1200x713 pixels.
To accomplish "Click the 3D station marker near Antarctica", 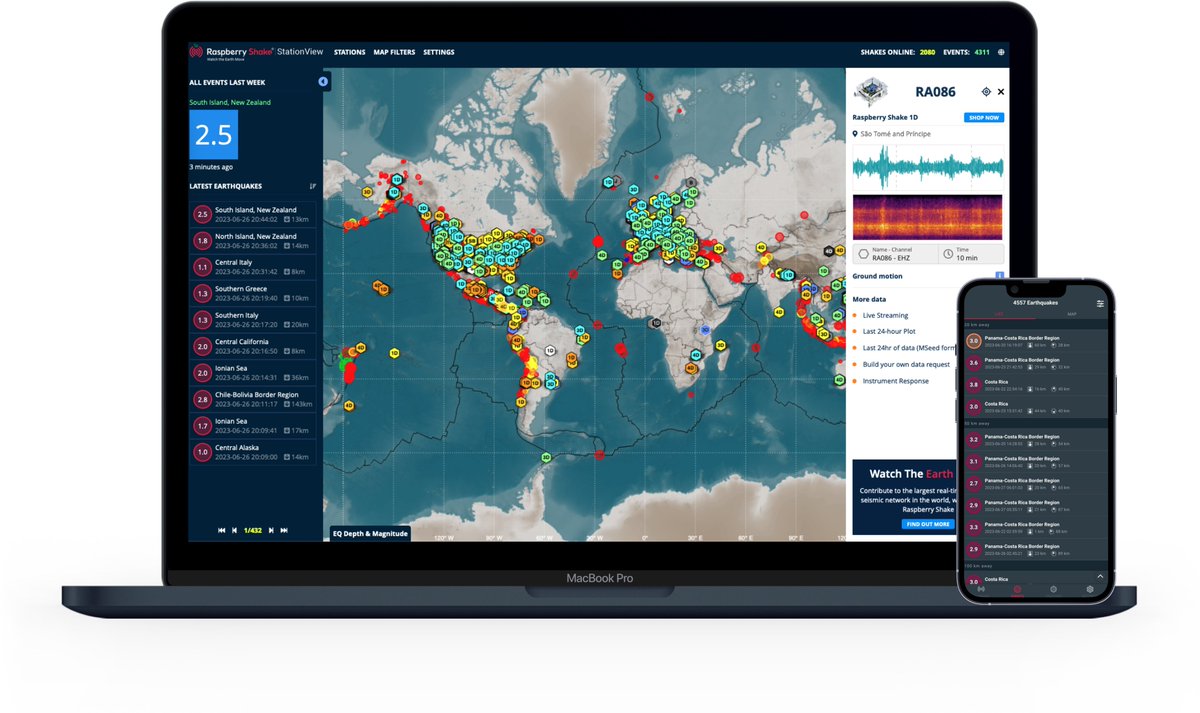I will [x=546, y=457].
